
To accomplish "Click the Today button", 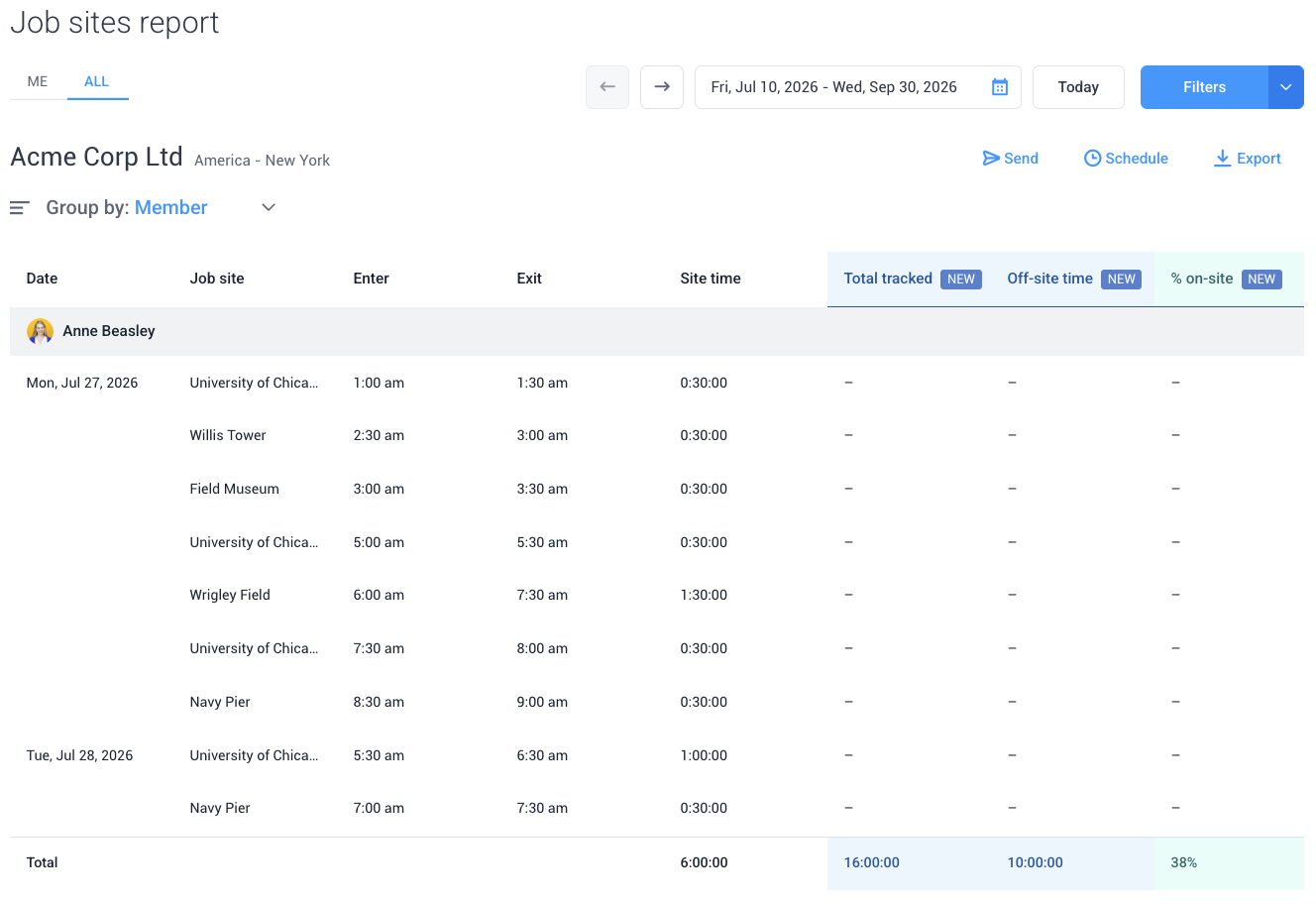I will (1078, 87).
